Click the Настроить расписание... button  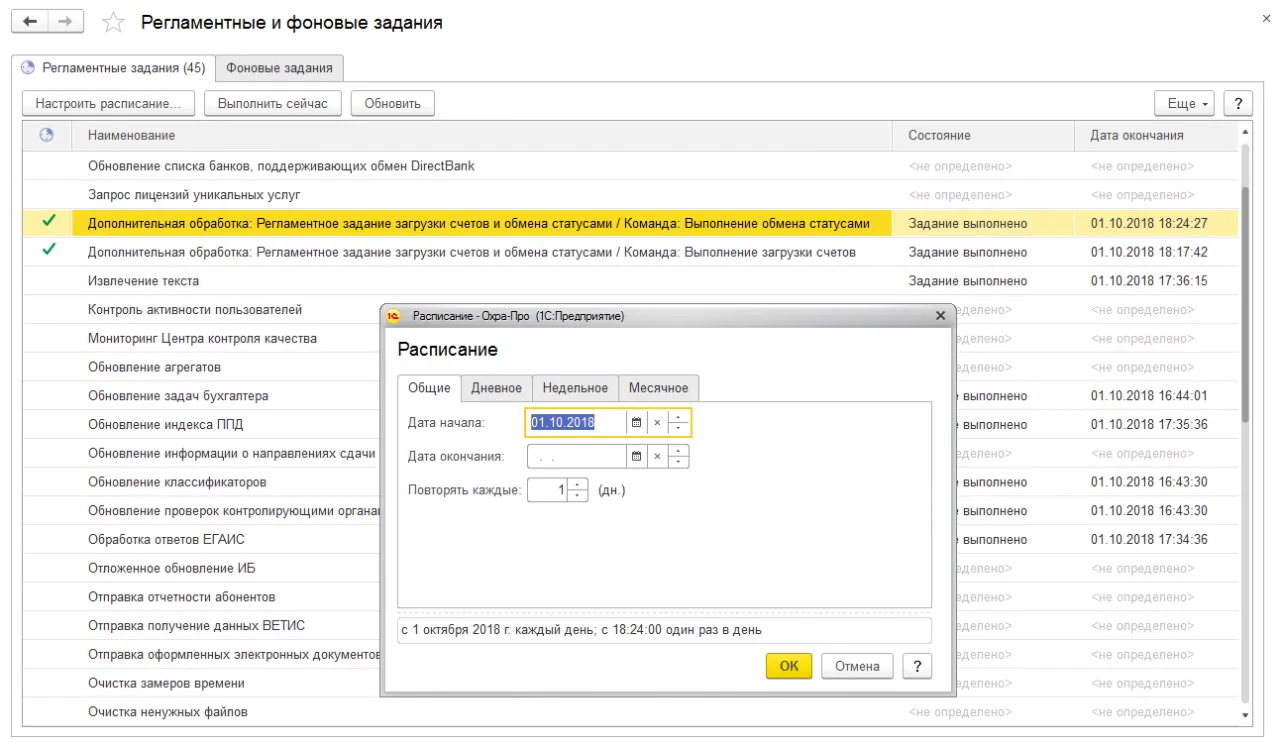click(108, 103)
